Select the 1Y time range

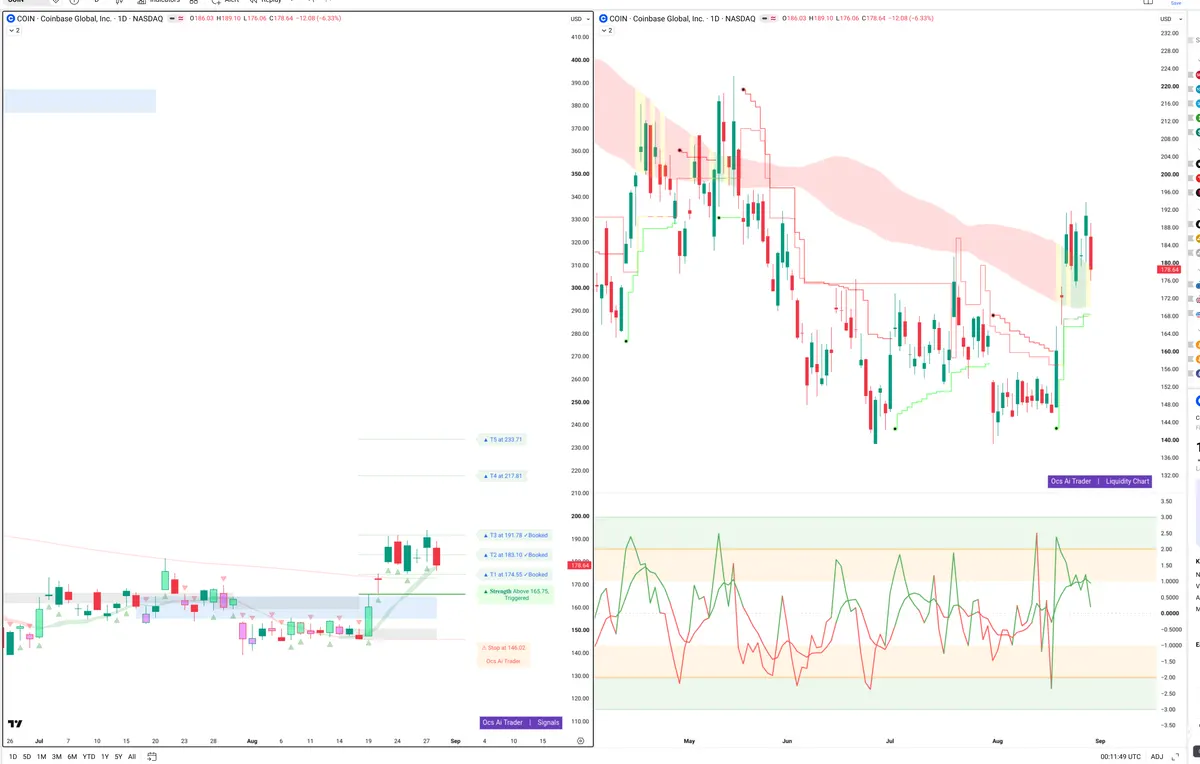coord(105,756)
